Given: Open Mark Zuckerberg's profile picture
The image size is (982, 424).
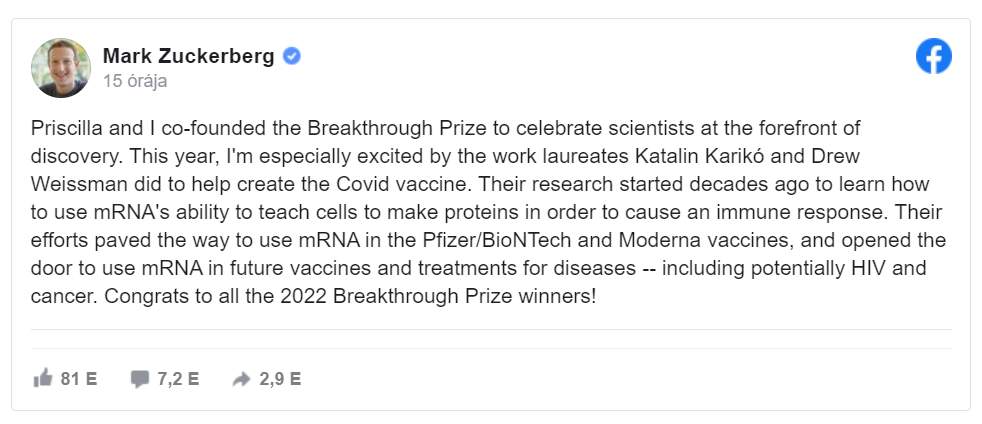Looking at the screenshot, I should point(61,68).
